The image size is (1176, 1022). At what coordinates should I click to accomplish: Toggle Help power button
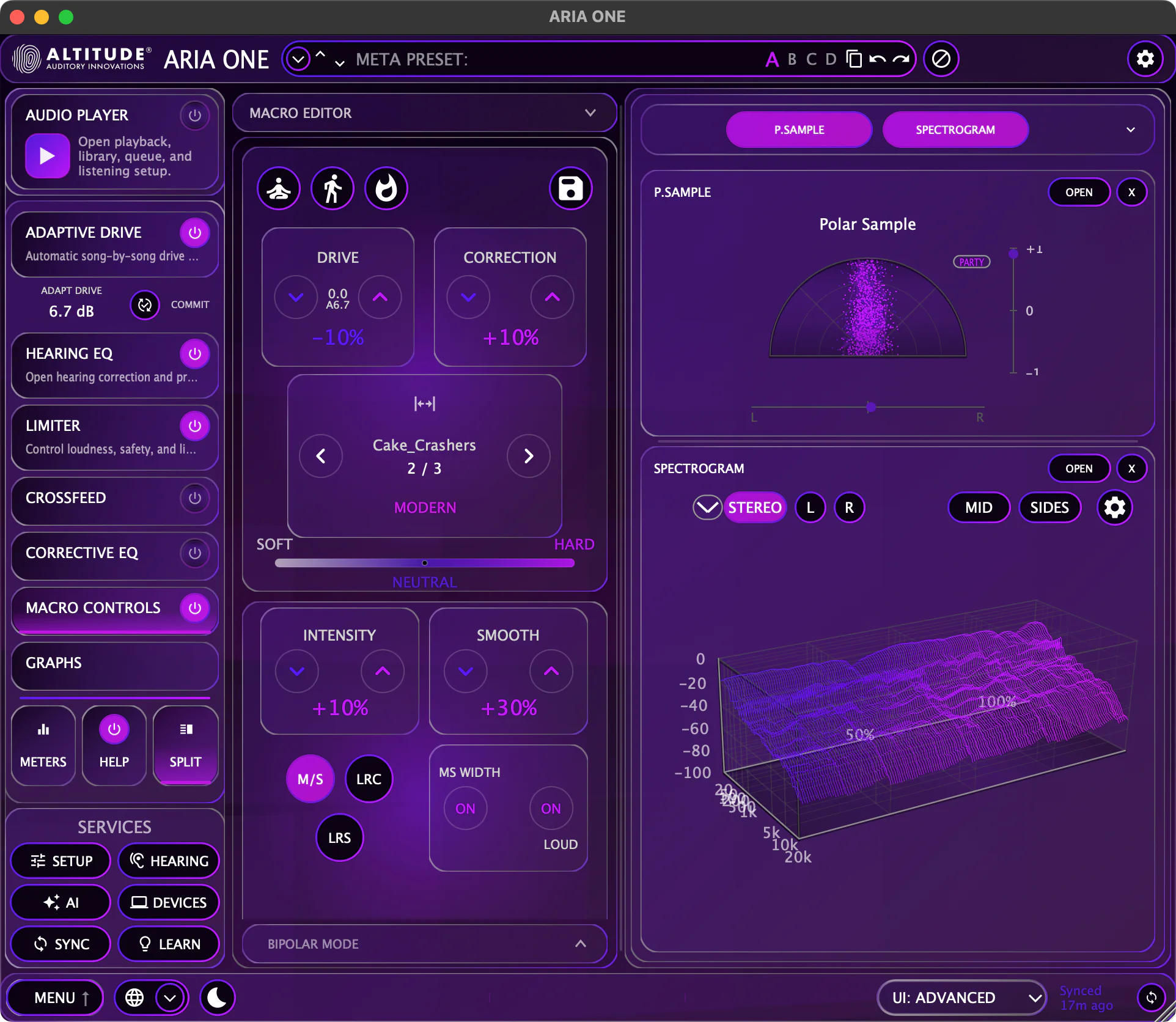point(114,729)
